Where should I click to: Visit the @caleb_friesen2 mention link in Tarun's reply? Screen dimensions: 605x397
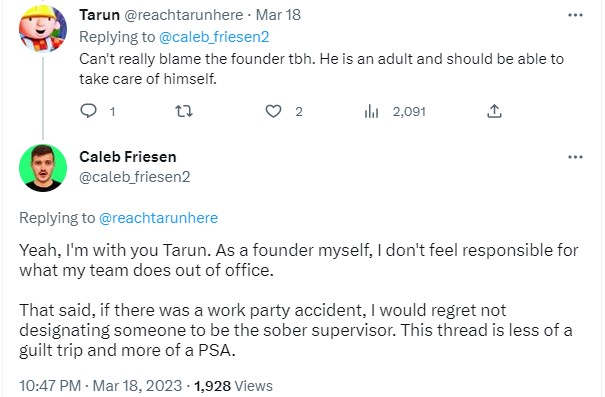coord(214,37)
